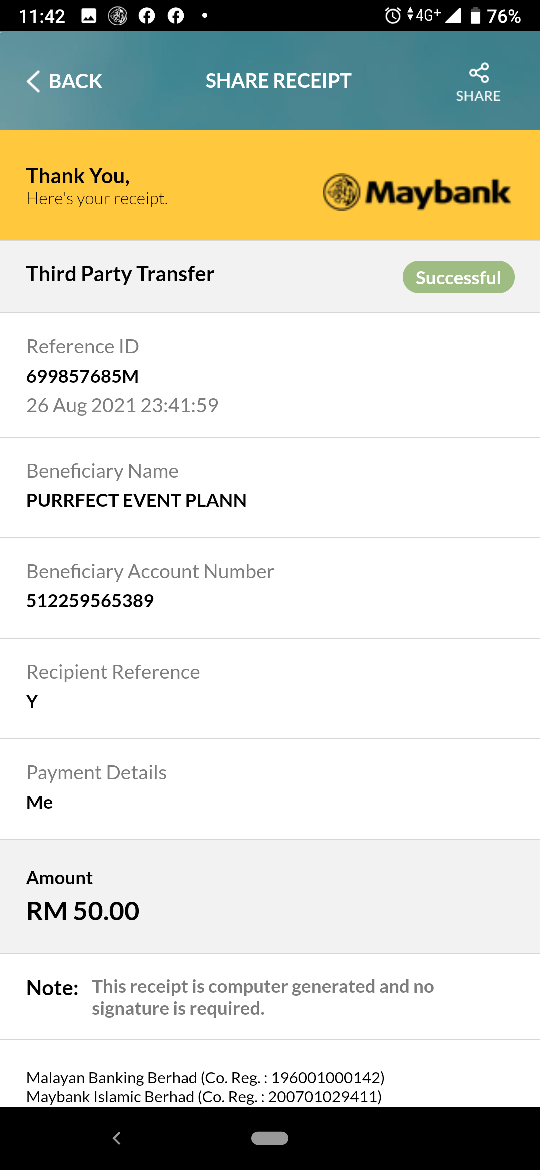Select reference ID 699857685M

click(83, 376)
